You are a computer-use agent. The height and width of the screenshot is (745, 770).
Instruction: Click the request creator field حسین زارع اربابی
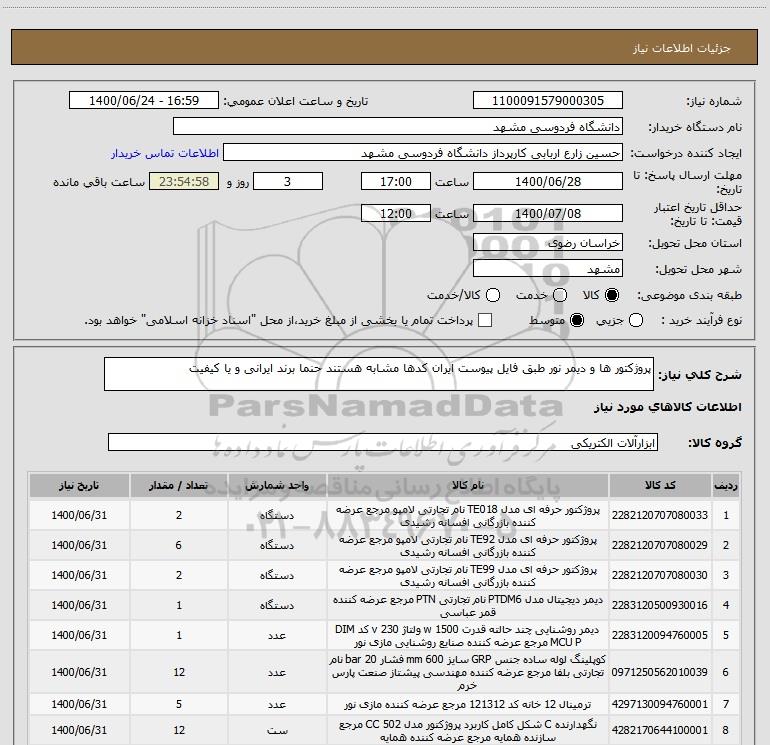pos(423,153)
